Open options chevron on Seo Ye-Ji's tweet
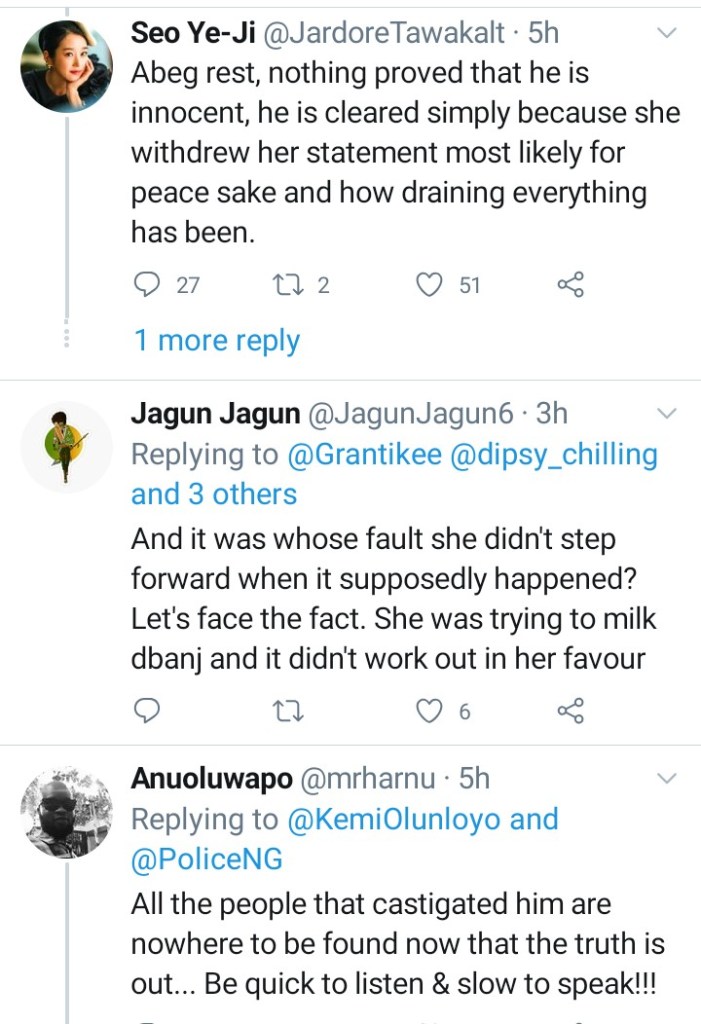The height and width of the screenshot is (1024, 701). [665, 33]
